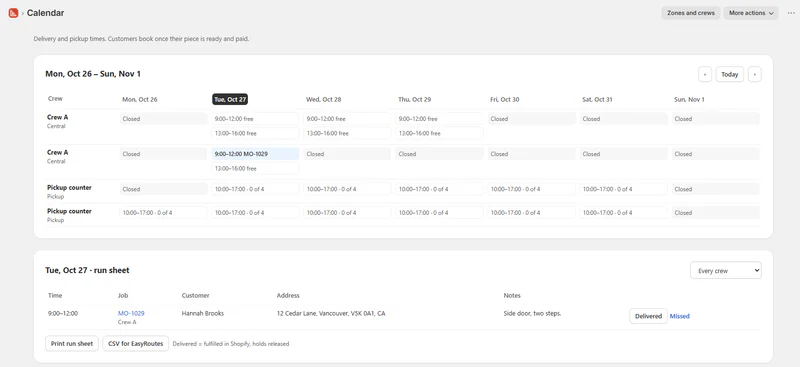Go to the next week with the right arrow
This screenshot has height=367, width=800.
(x=755, y=74)
